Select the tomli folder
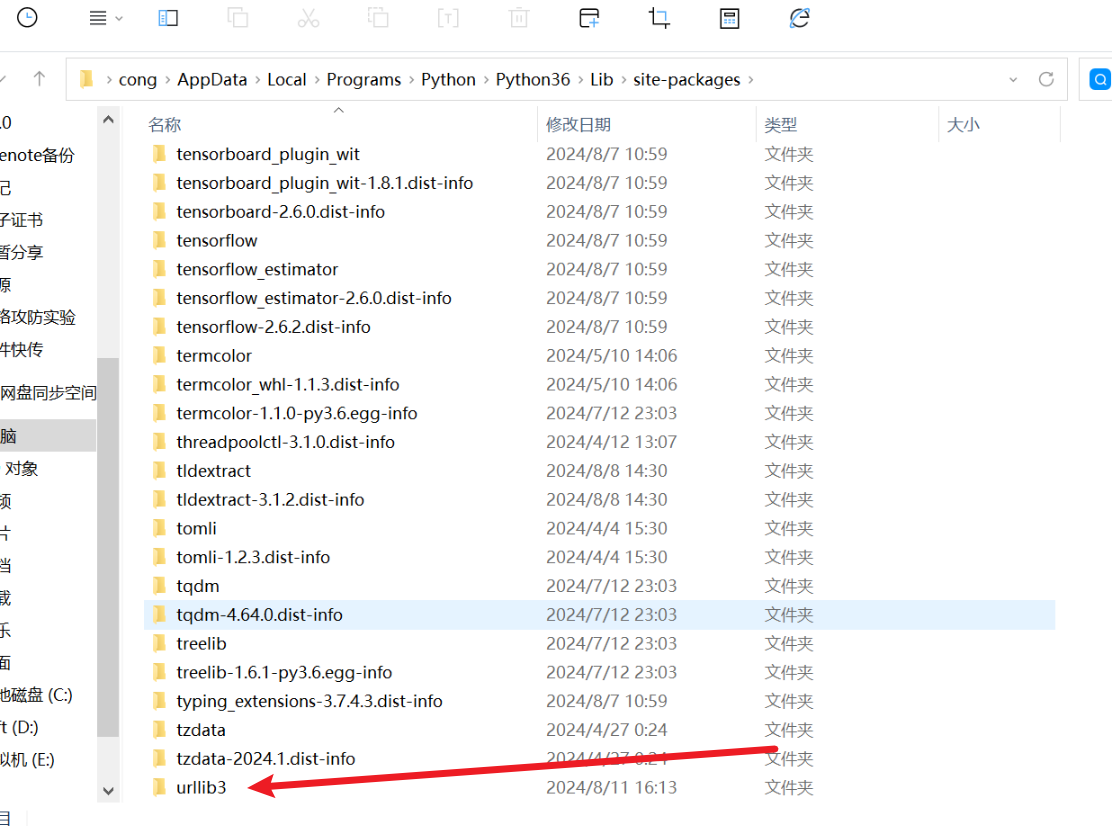Viewport: 1112px width, 831px height. point(196,528)
